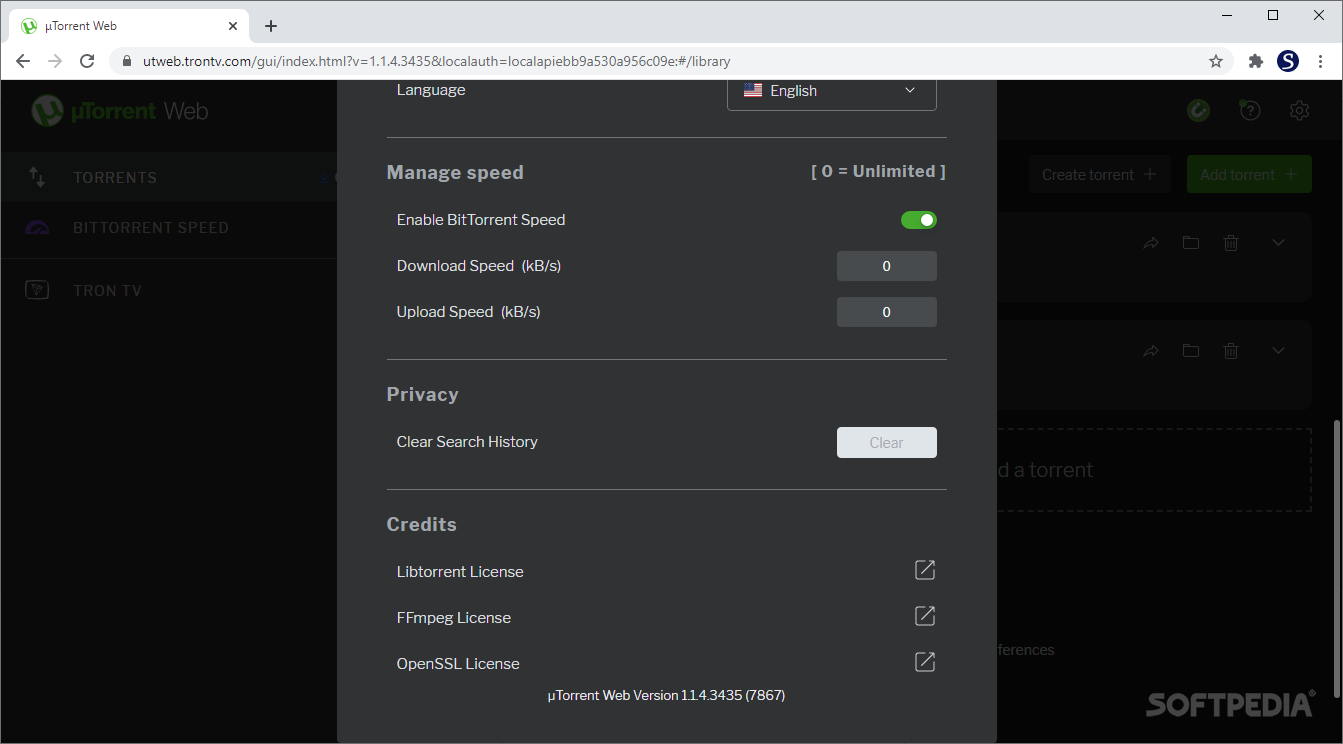Click the Download Speed input field

[x=886, y=266]
